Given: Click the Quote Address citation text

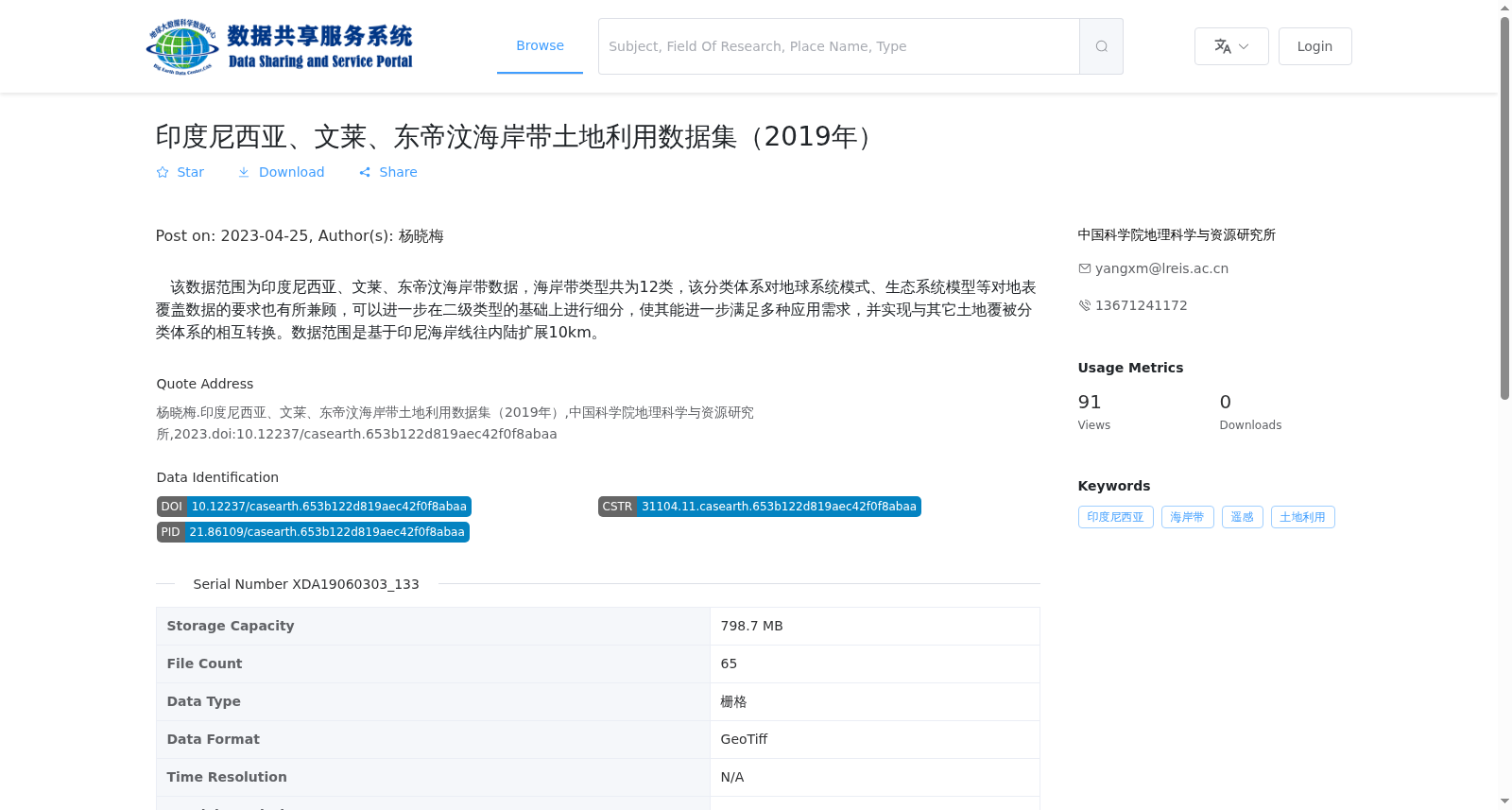Looking at the screenshot, I should pos(455,423).
